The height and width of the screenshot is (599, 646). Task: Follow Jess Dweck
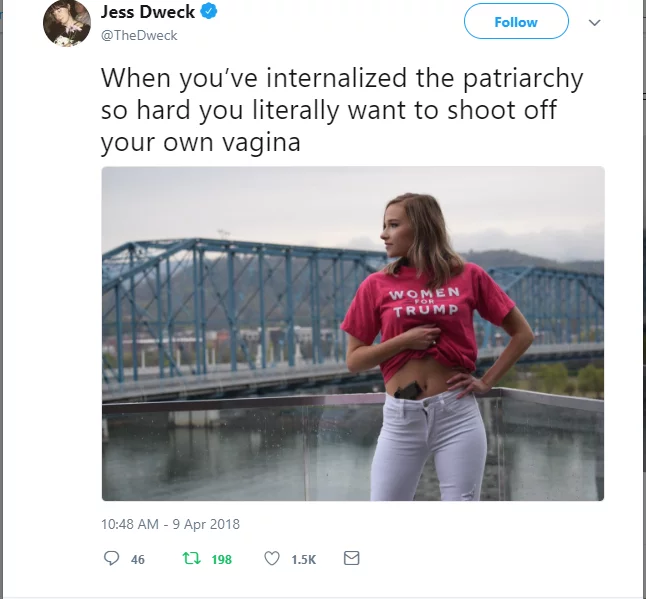click(x=516, y=21)
